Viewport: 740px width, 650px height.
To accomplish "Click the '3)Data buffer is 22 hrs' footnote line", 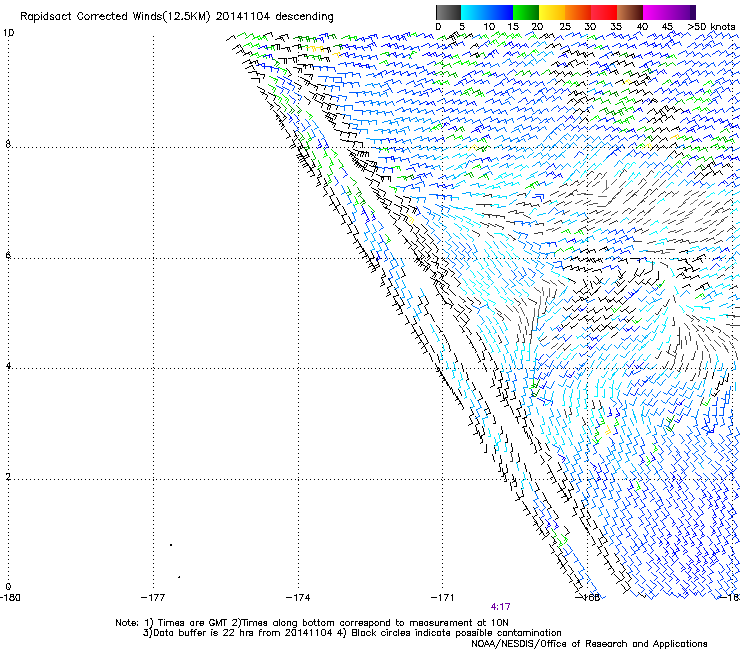I will tap(352, 633).
